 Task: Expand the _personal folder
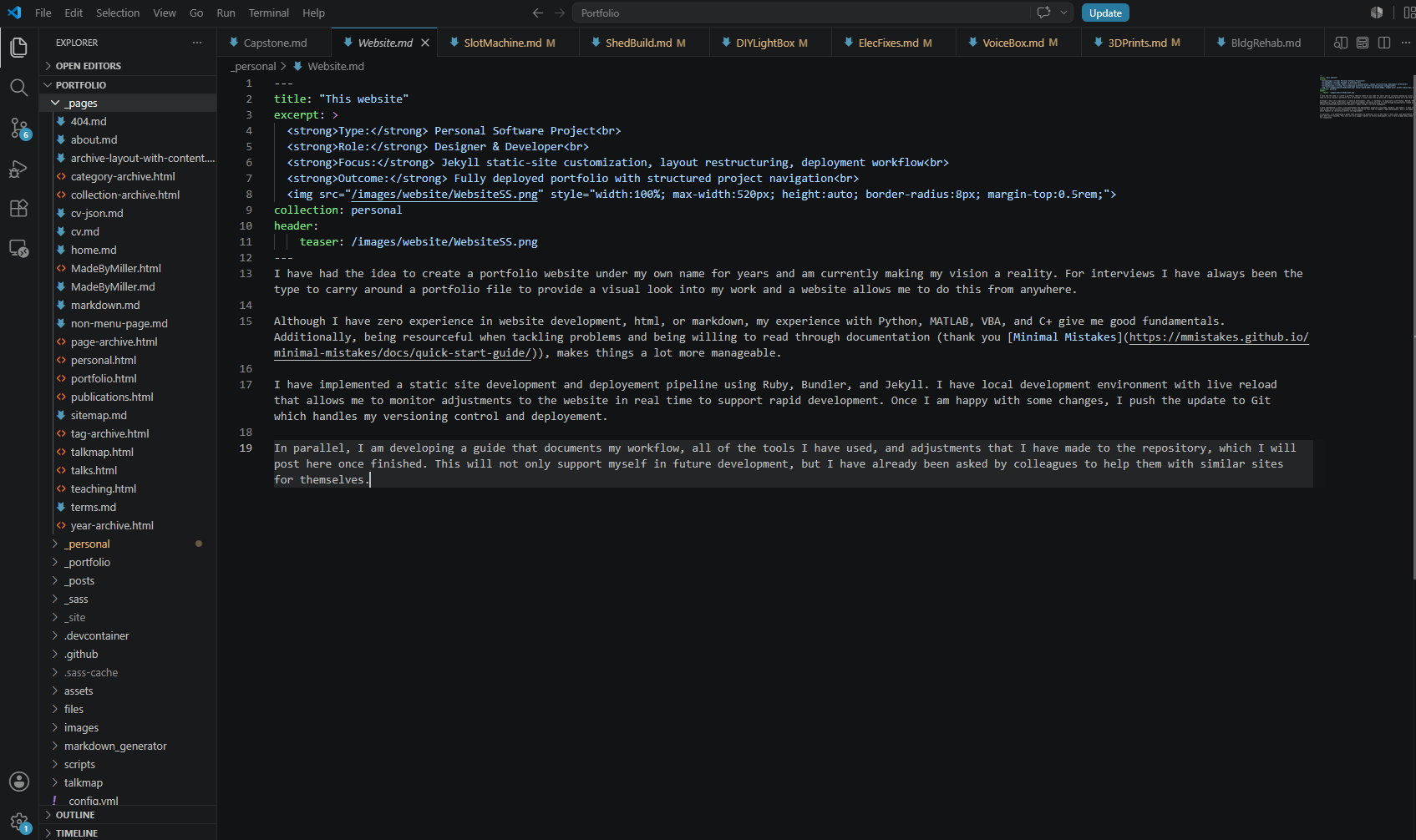(x=128, y=544)
